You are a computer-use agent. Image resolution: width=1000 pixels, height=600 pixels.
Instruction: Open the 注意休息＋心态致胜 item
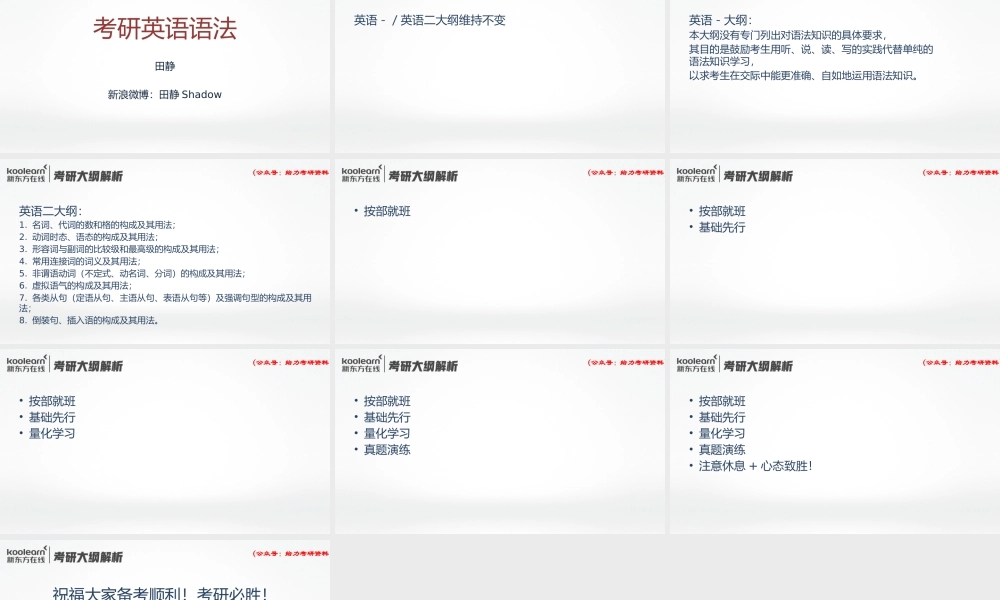click(x=756, y=465)
